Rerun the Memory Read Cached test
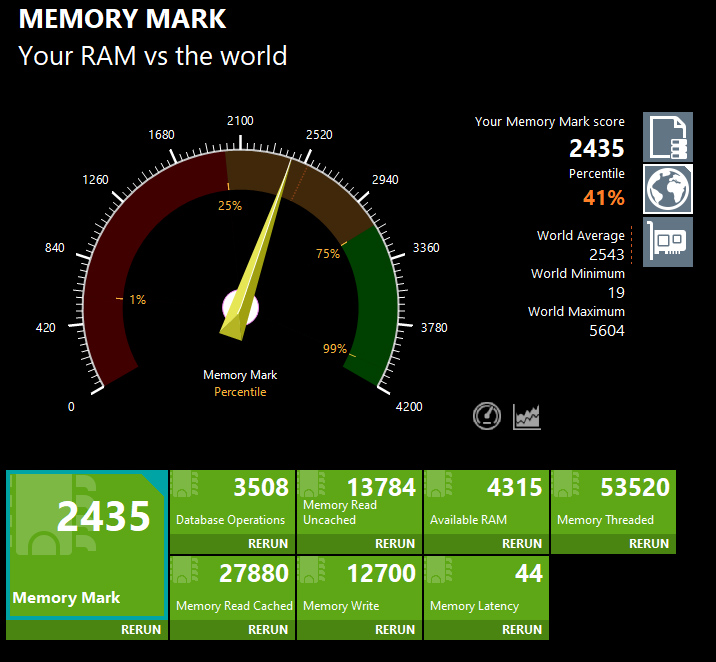Screen dimensions: 716x662 (268, 630)
